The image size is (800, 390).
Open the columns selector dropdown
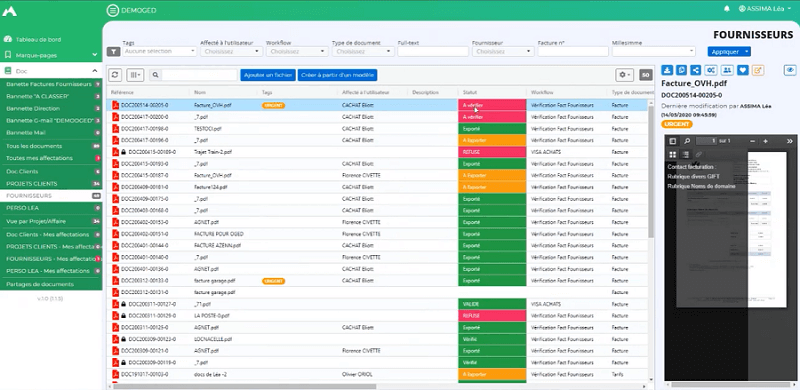pos(135,75)
